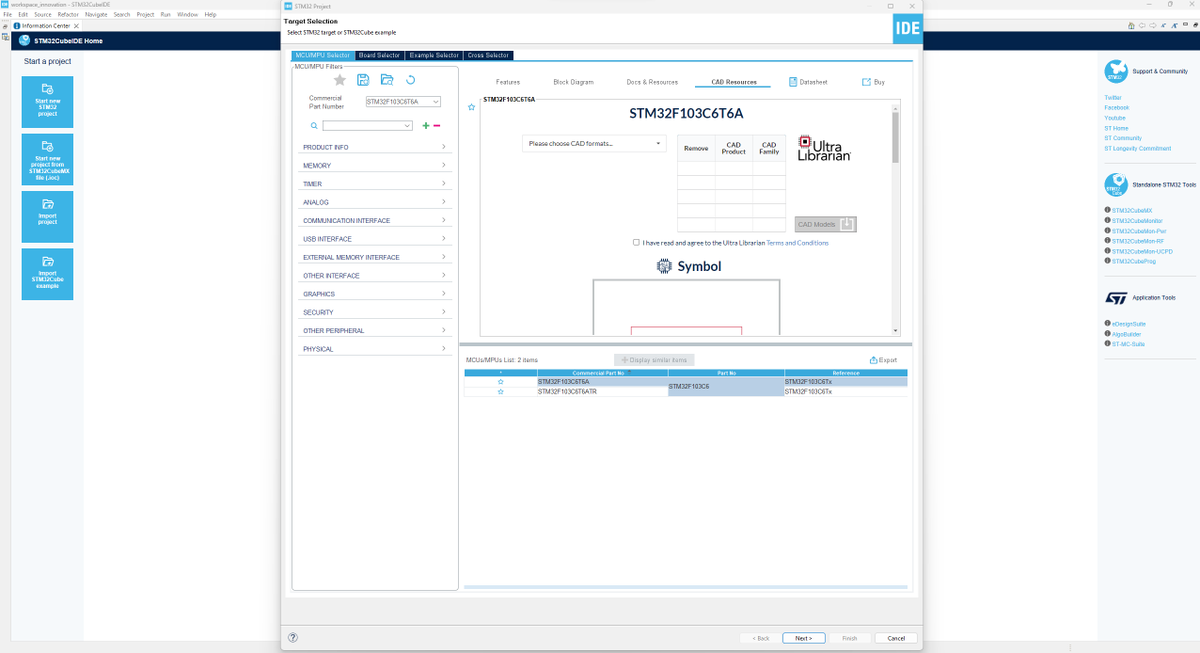Open the Datasheet document link
1200x653 pixels.
(808, 82)
